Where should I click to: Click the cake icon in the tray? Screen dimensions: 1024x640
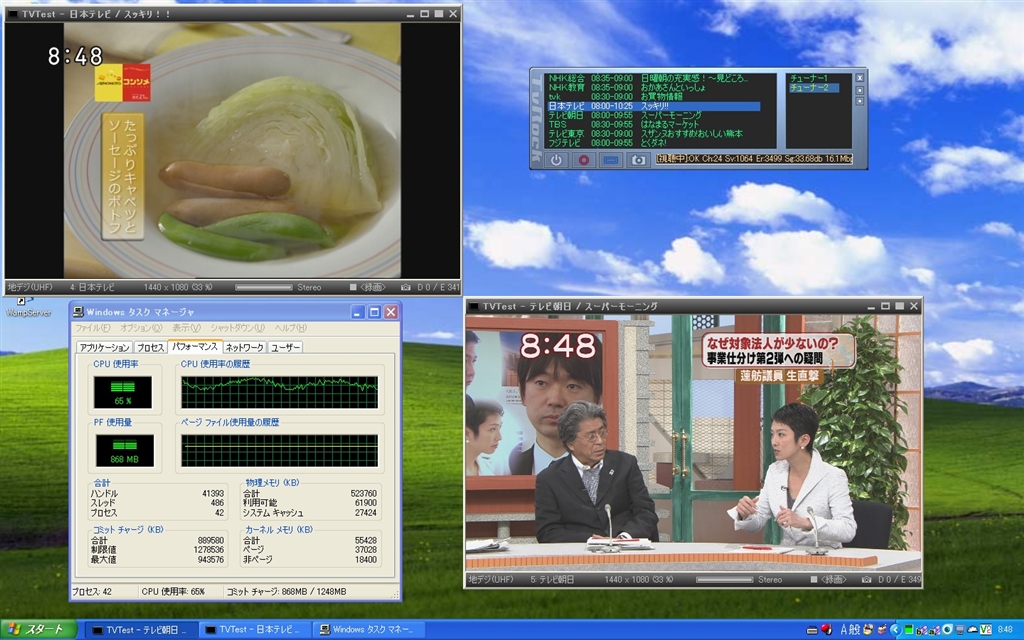pyautogui.click(x=882, y=630)
